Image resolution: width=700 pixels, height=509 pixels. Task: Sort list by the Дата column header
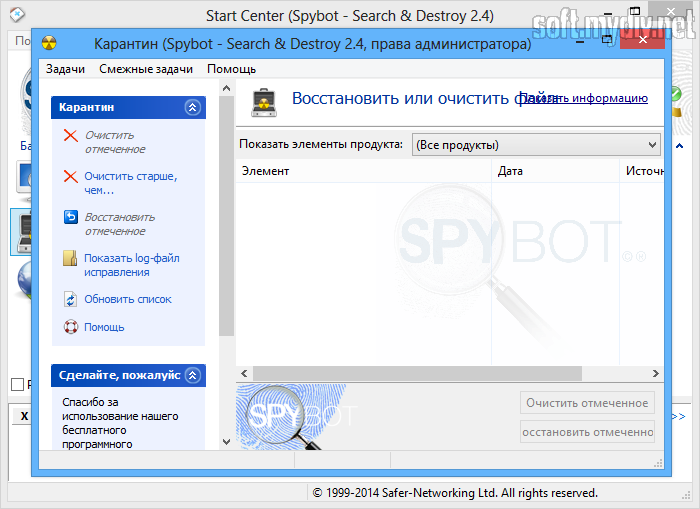click(x=555, y=171)
